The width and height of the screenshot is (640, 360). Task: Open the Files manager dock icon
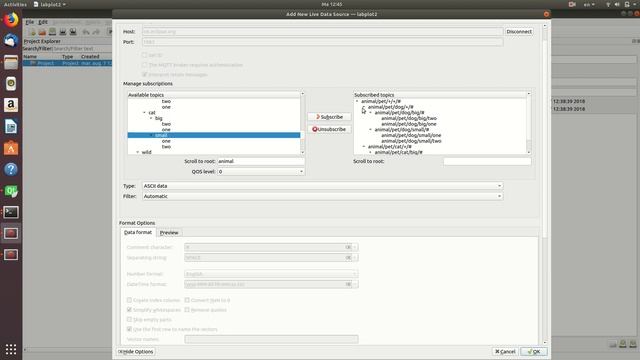point(11,62)
